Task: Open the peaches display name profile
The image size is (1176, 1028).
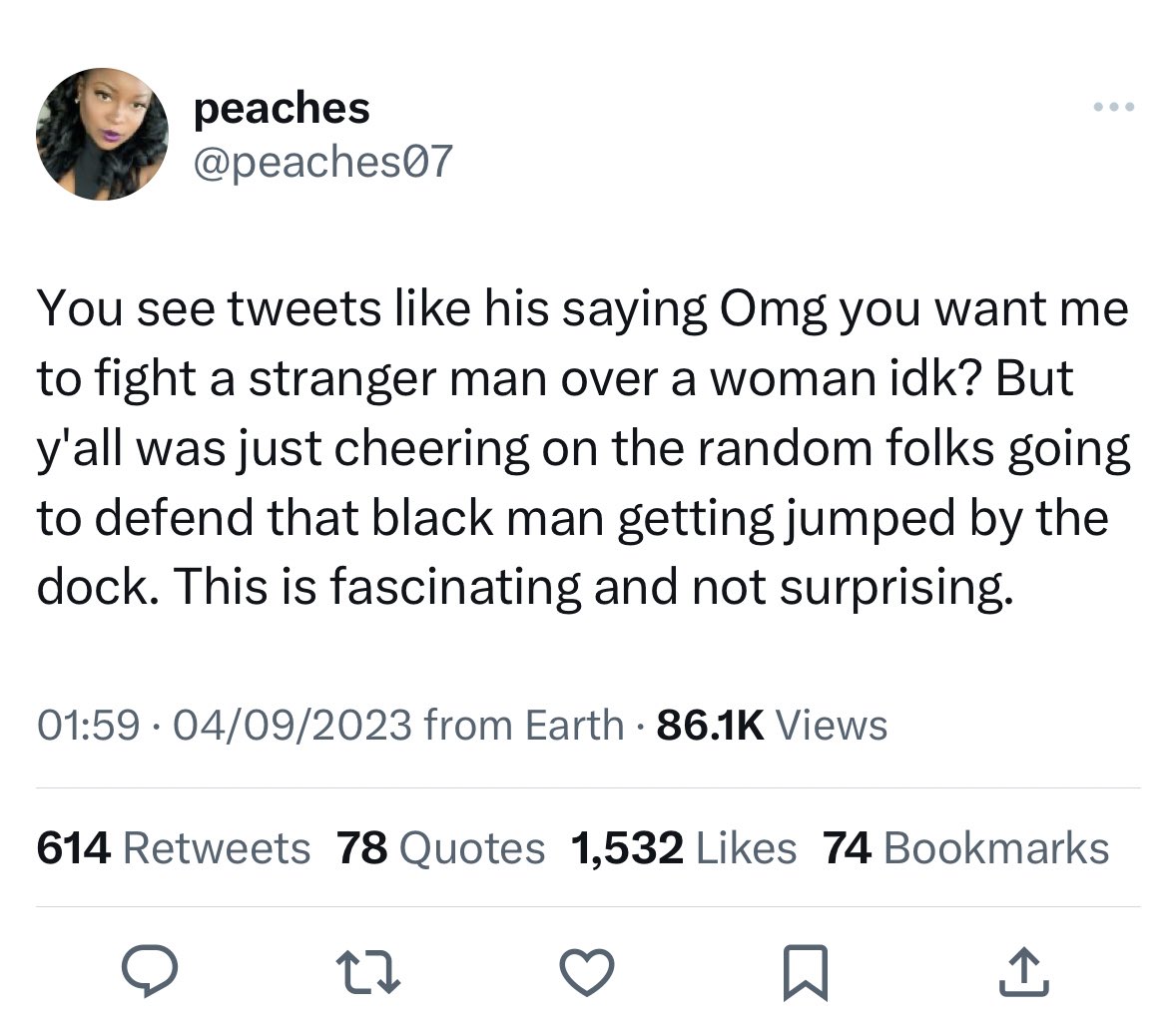Action: pos(282,108)
